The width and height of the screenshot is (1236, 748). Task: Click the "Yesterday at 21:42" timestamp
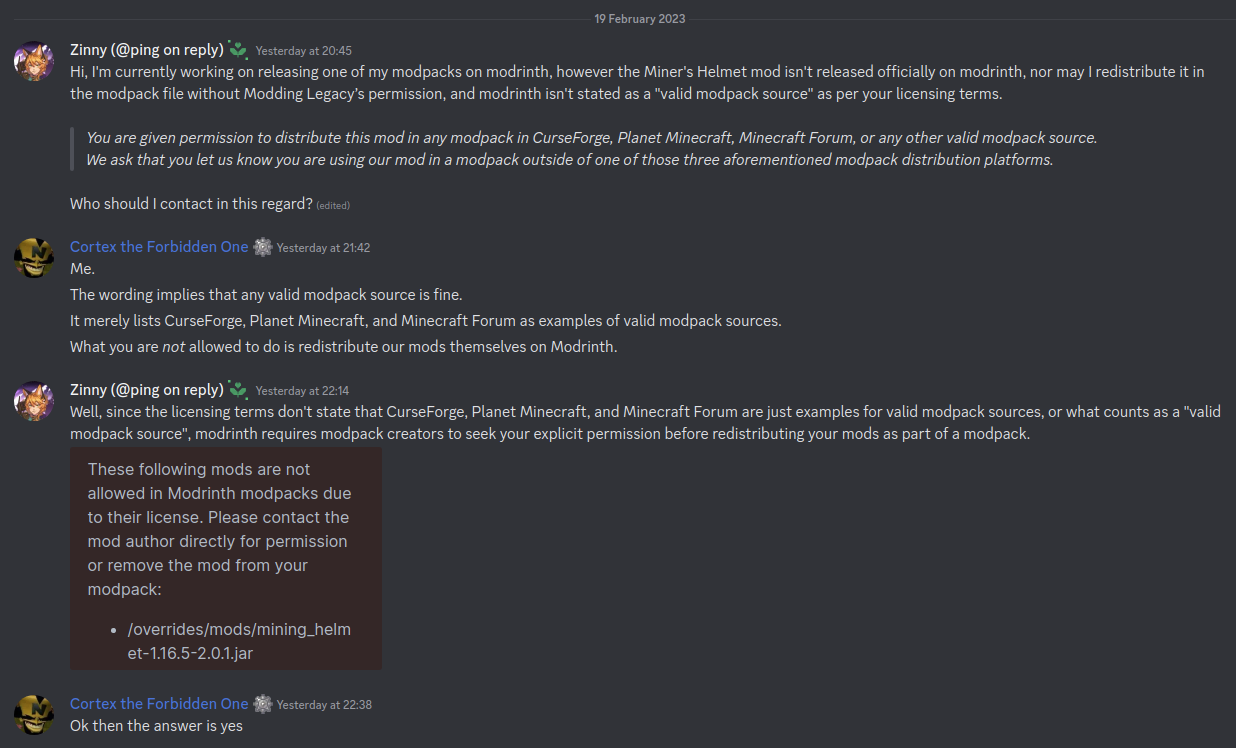323,247
